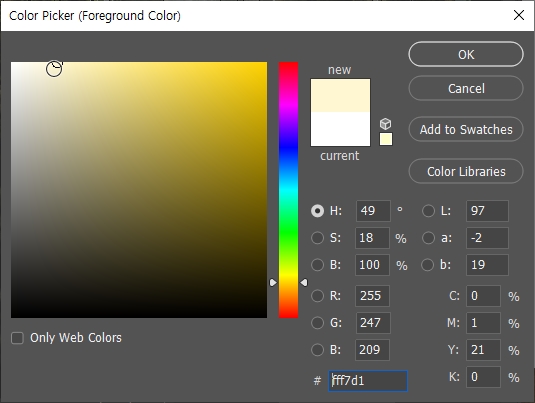This screenshot has height=403, width=535.
Task: Click the right hue slider arrow handle
Action: (304, 283)
